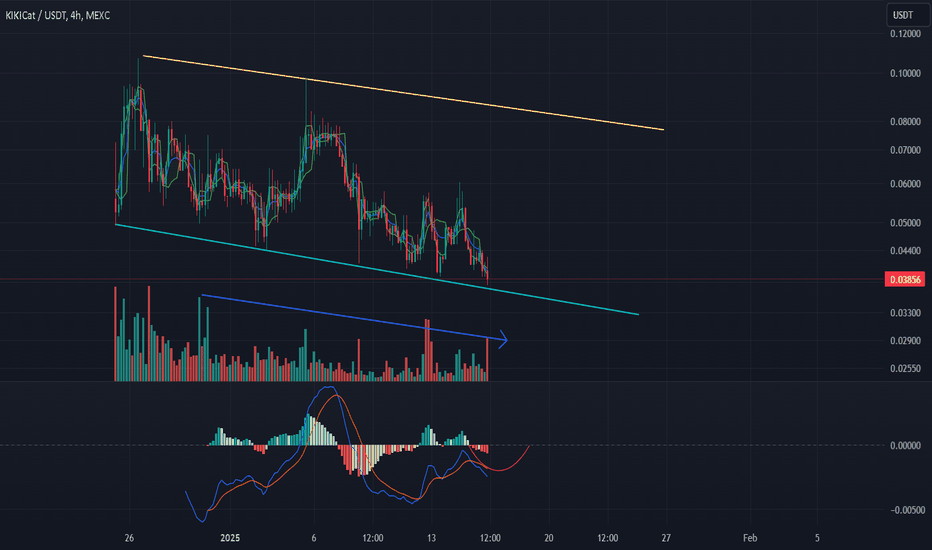This screenshot has width=932, height=550.
Task: Click the date label 20 on time axis
Action: pos(549,538)
